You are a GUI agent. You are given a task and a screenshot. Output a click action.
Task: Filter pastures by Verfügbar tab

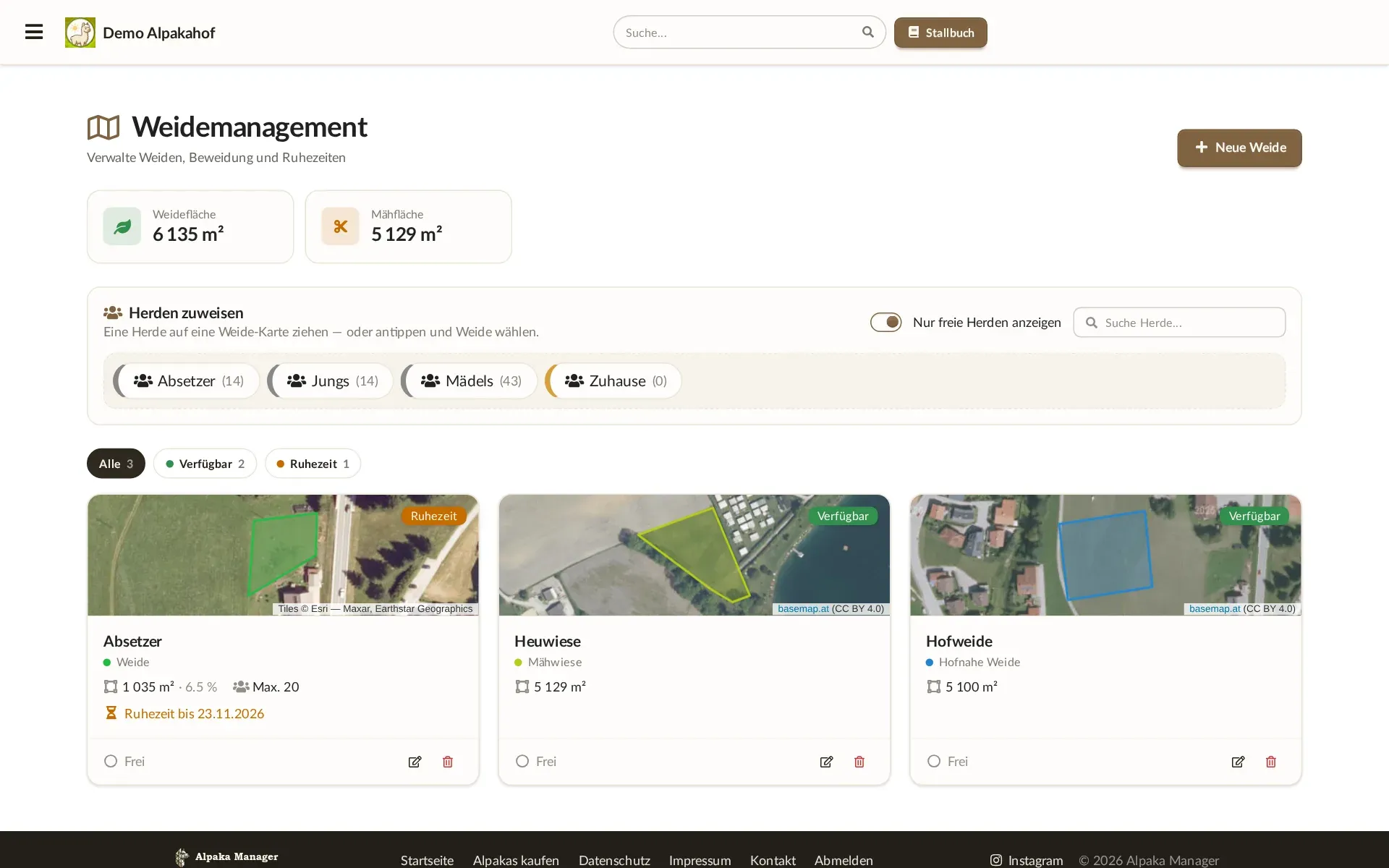pyautogui.click(x=205, y=464)
